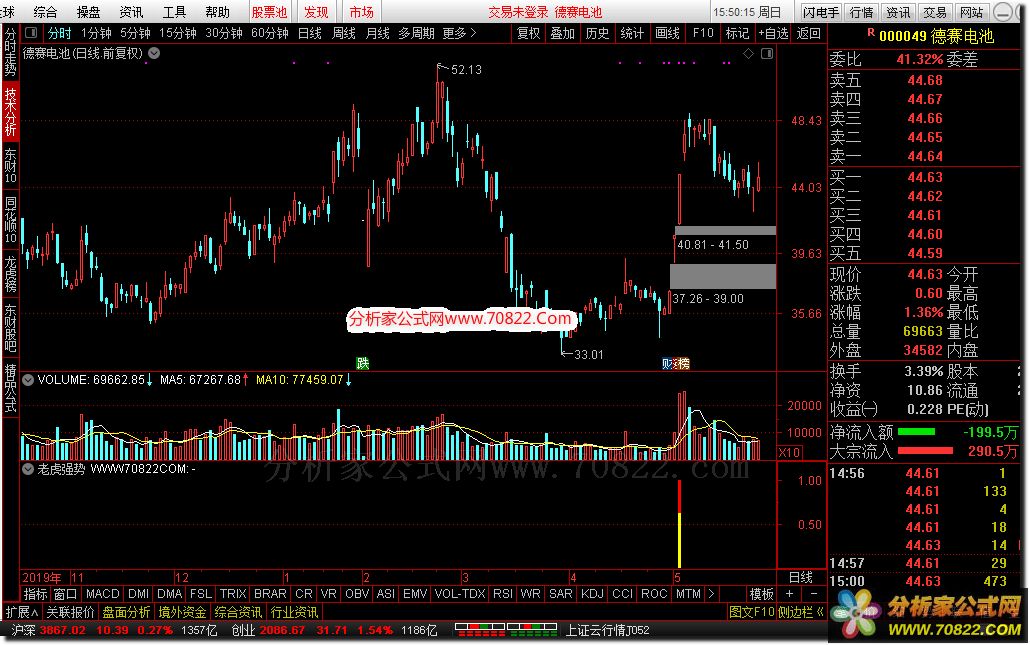Toggle the panel layout icon beside 分时
1030x645 pixels.
click(31, 32)
